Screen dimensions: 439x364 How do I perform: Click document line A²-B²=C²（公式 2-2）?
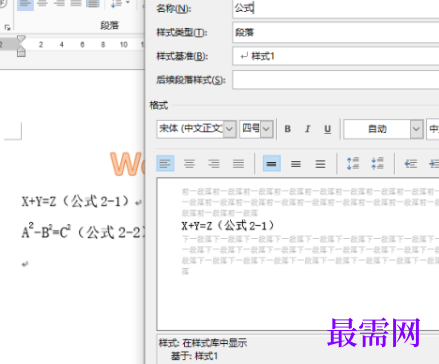pyautogui.click(x=84, y=231)
